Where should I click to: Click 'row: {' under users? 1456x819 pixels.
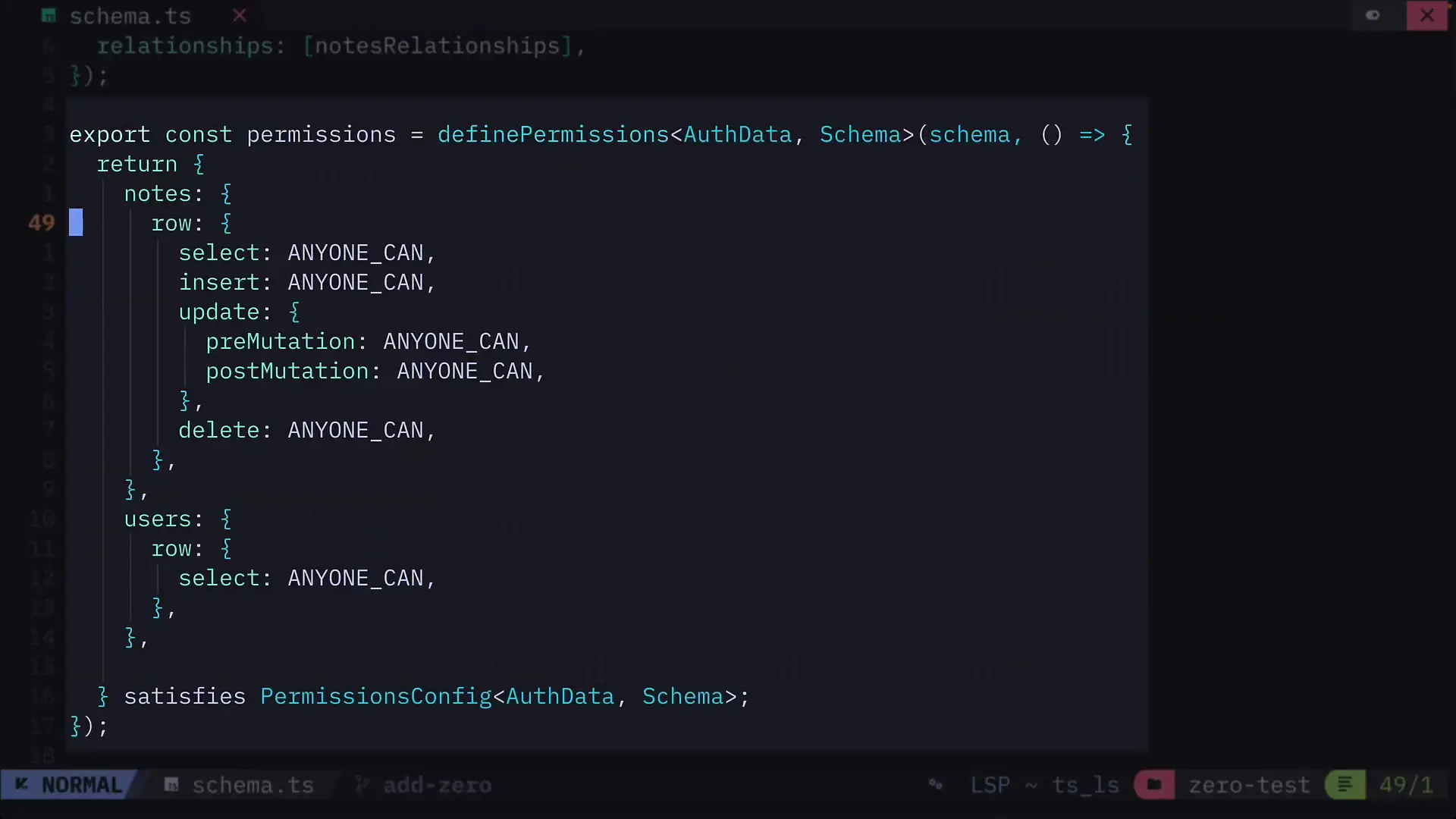point(192,549)
